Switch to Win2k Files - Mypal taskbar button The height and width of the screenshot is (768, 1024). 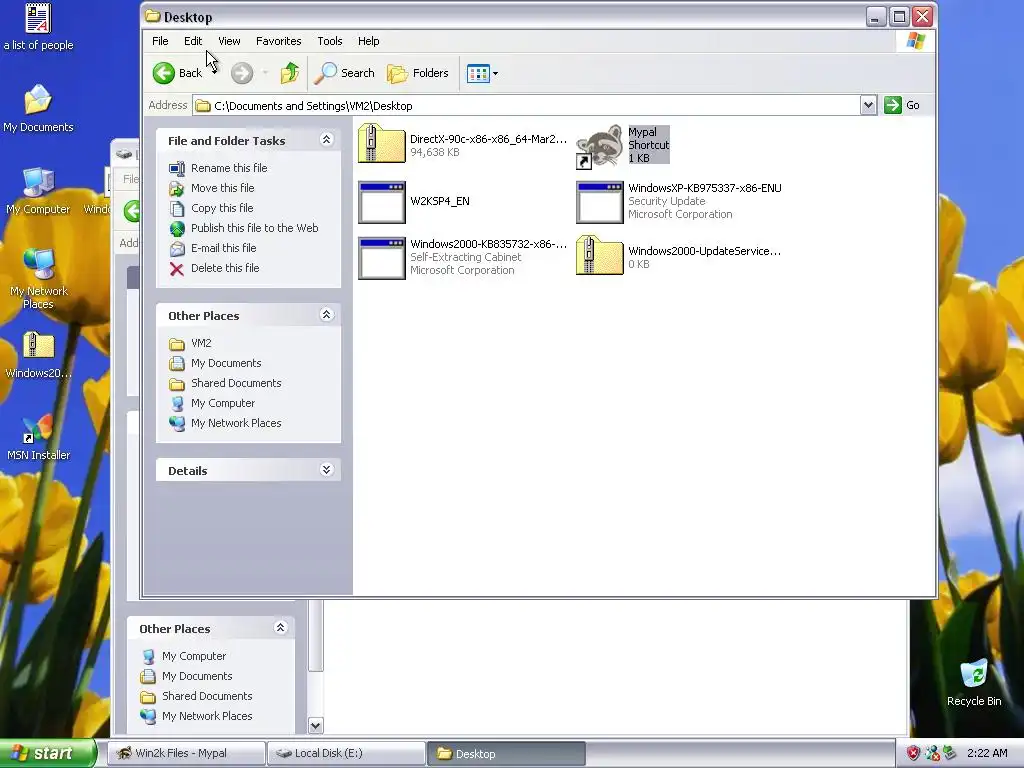tap(186, 754)
